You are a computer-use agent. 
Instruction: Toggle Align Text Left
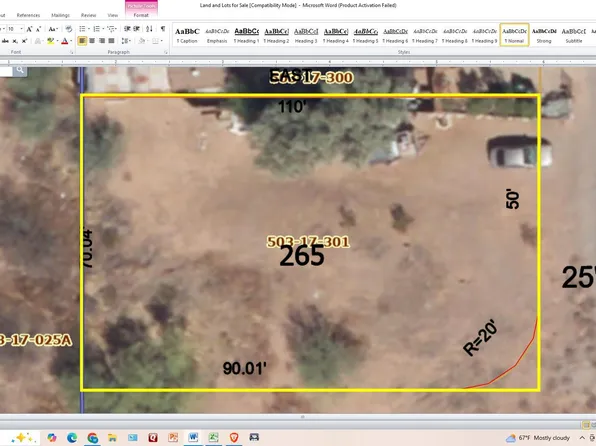point(82,41)
